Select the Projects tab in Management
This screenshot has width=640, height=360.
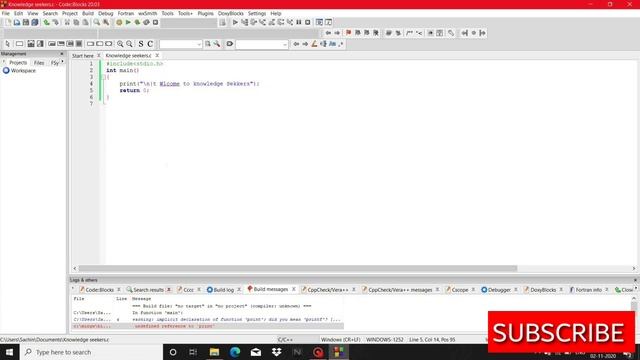(18, 63)
